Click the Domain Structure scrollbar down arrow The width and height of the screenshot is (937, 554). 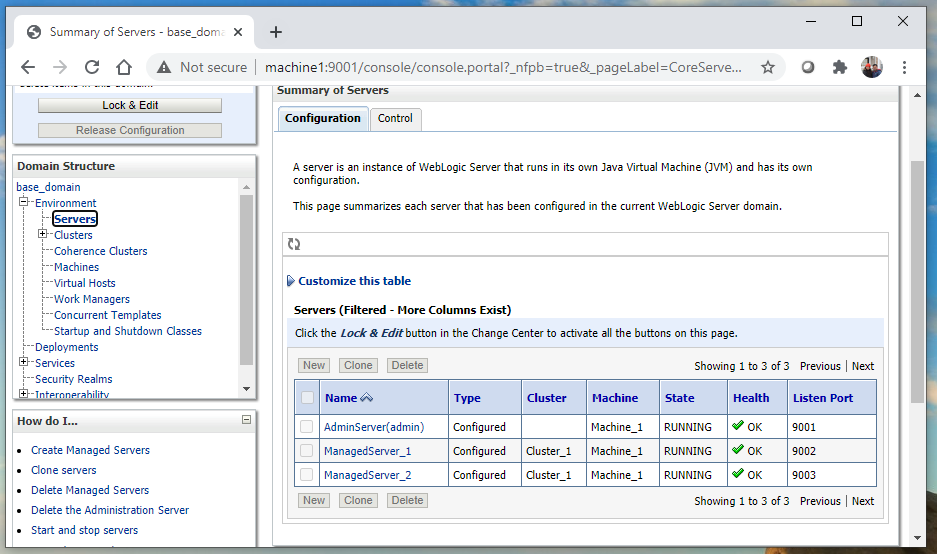(x=246, y=389)
